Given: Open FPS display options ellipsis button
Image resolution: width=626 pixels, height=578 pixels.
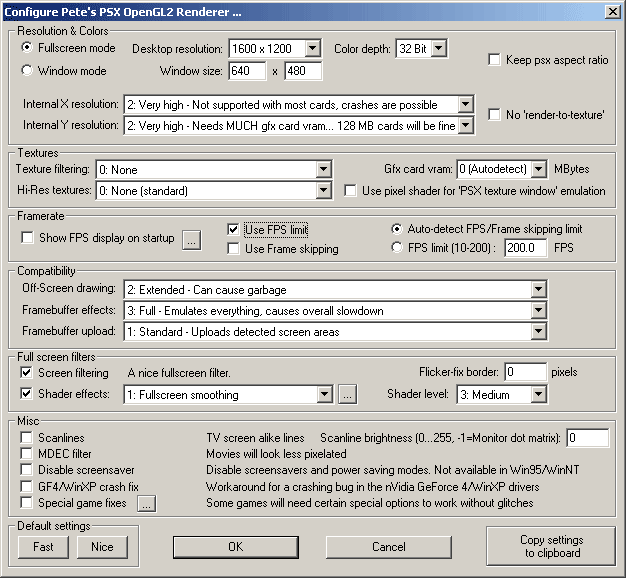Looking at the screenshot, I should (192, 240).
